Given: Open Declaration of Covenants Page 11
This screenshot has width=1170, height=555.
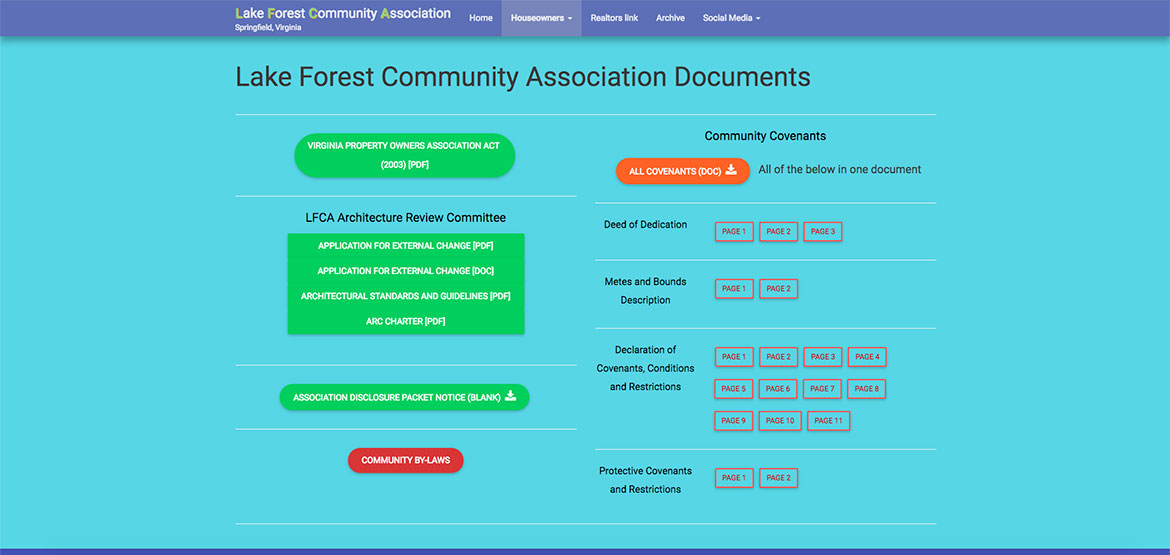Looking at the screenshot, I should 828,421.
